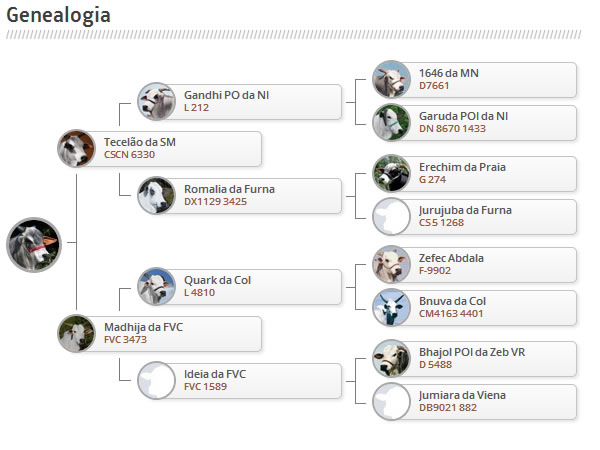Viewport: 600px width, 450px height.
Task: Click Romalia da Furna photo icon
Action: pyautogui.click(x=156, y=194)
